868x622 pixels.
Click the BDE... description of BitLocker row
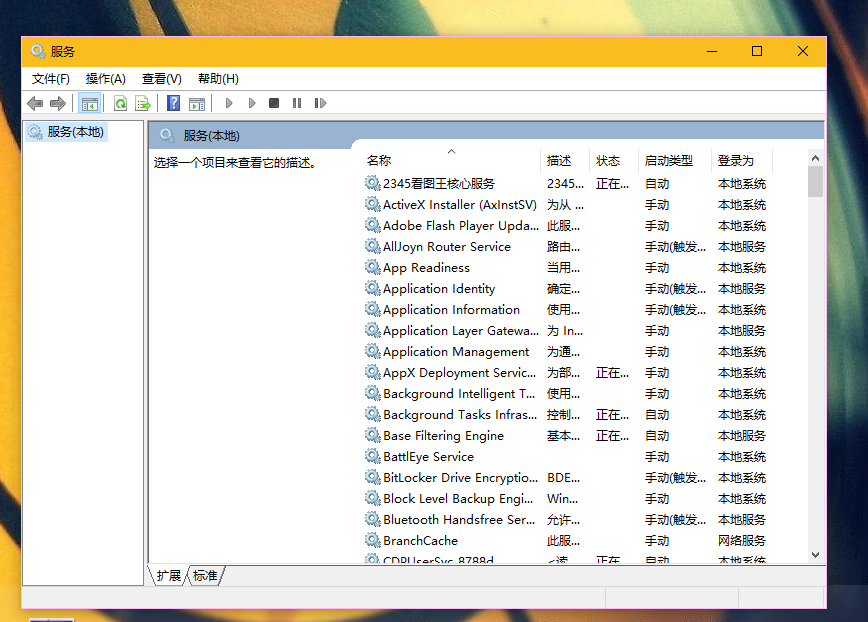564,478
